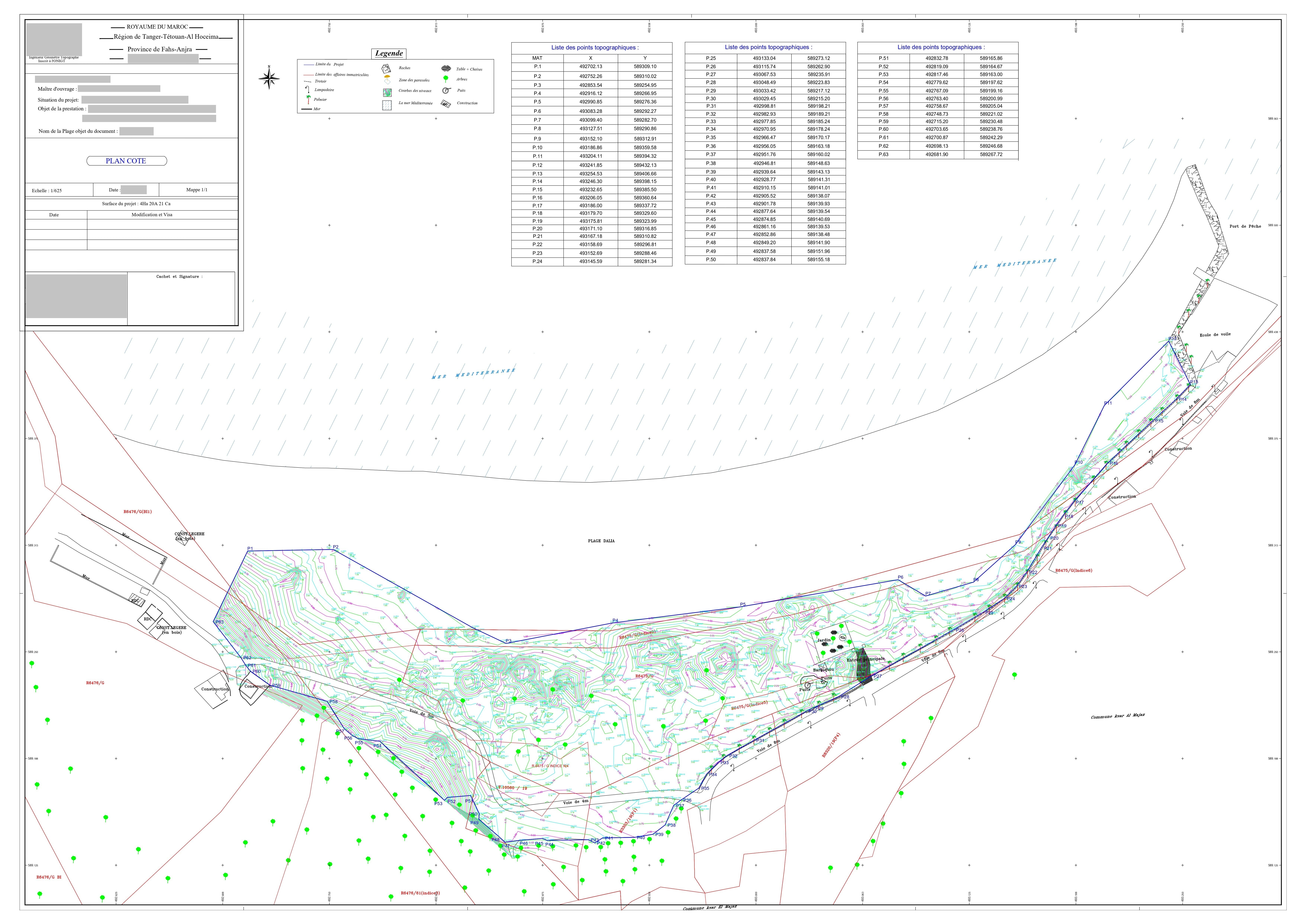Image resolution: width=1306 pixels, height=924 pixels.
Task: Select survey point label P3 on the boundary
Action: coord(509,641)
